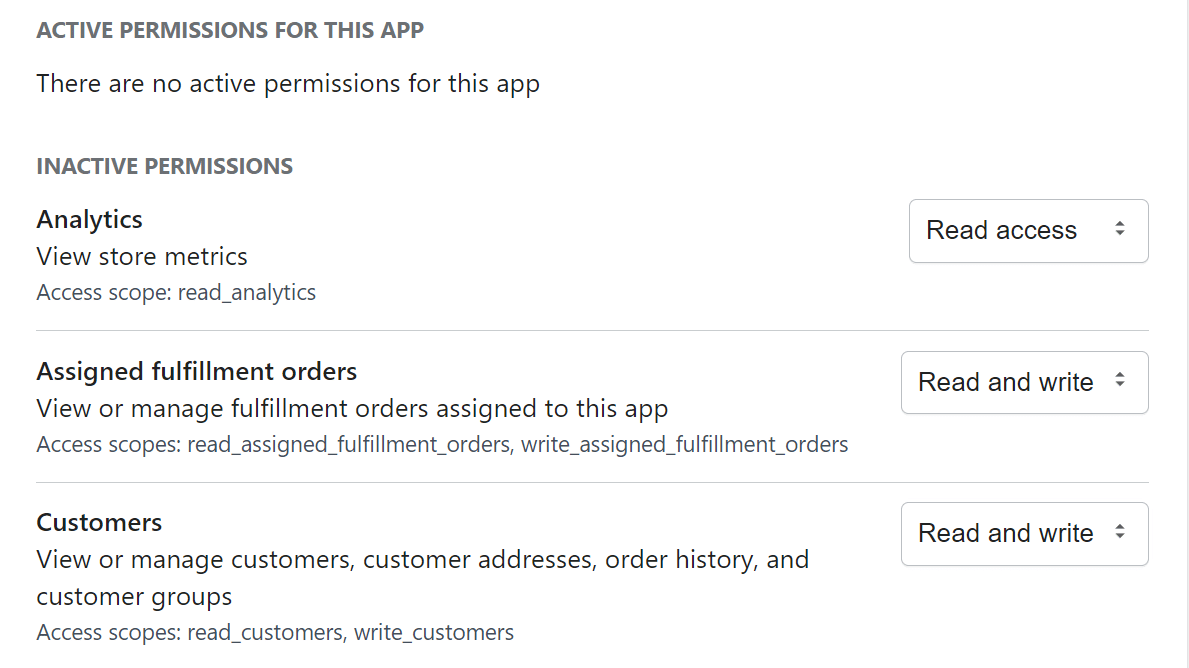Image resolution: width=1189 pixels, height=668 pixels.
Task: Select the Analytics permission title
Action: coord(90,219)
